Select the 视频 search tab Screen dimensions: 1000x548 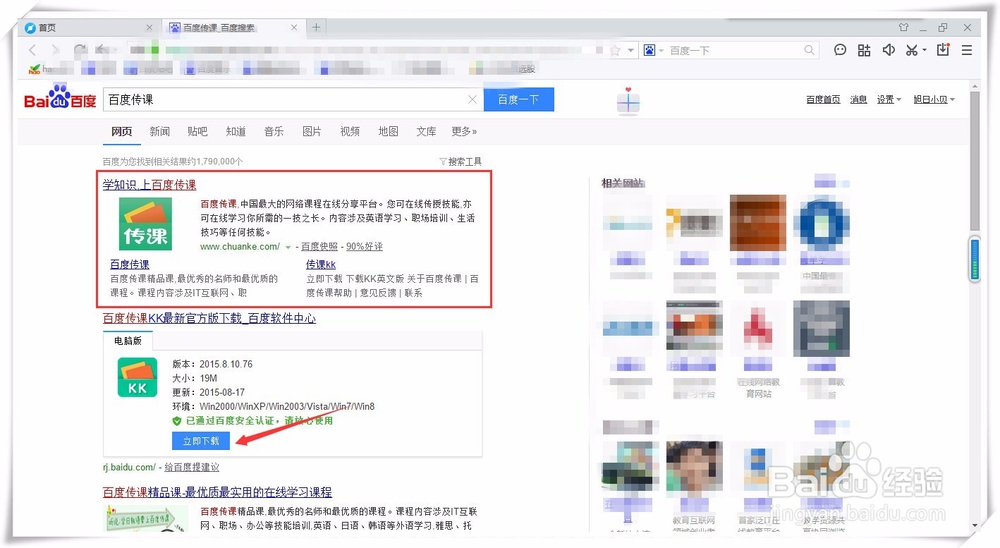349,131
